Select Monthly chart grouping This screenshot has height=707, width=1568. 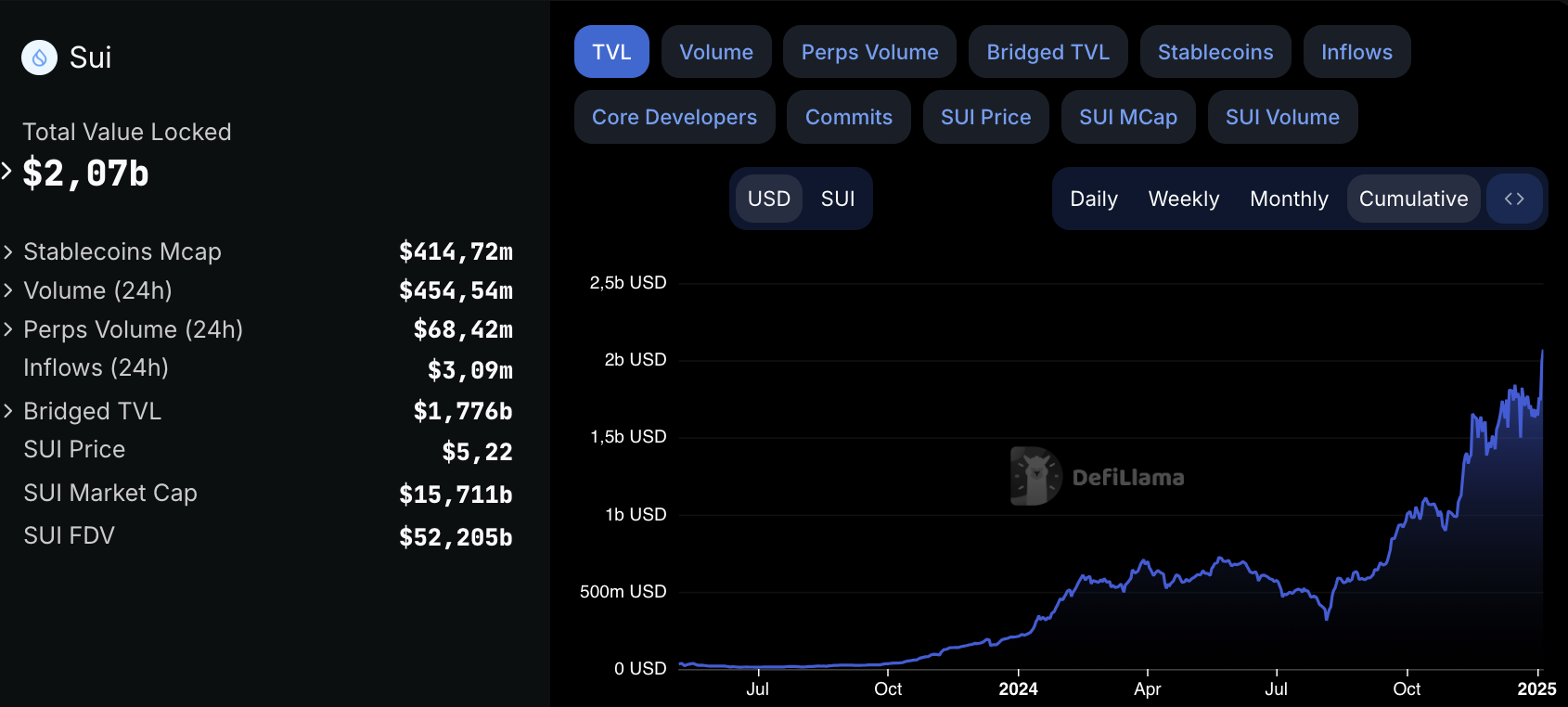pos(1289,199)
